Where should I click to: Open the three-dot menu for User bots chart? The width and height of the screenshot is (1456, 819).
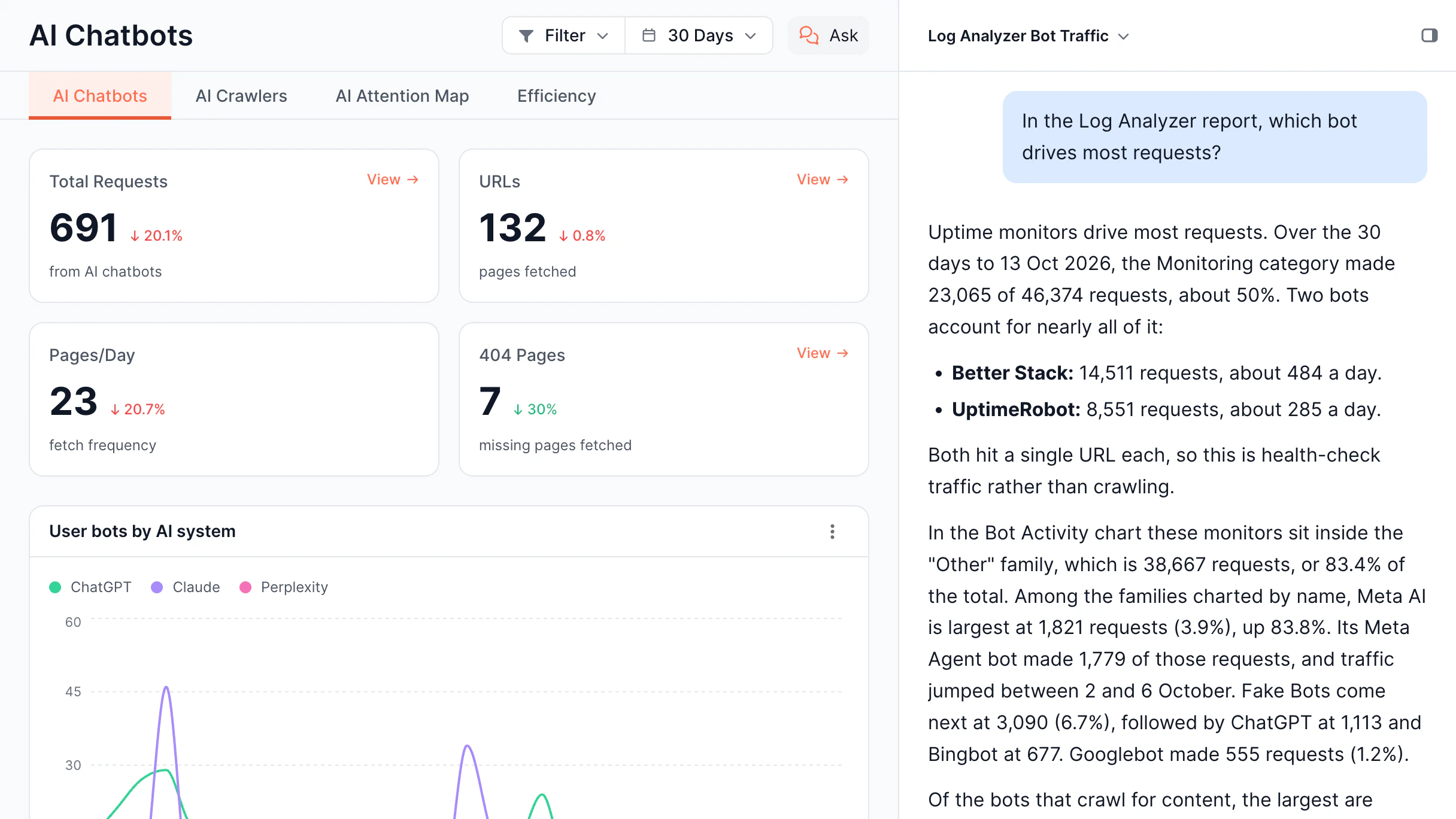tap(832, 532)
